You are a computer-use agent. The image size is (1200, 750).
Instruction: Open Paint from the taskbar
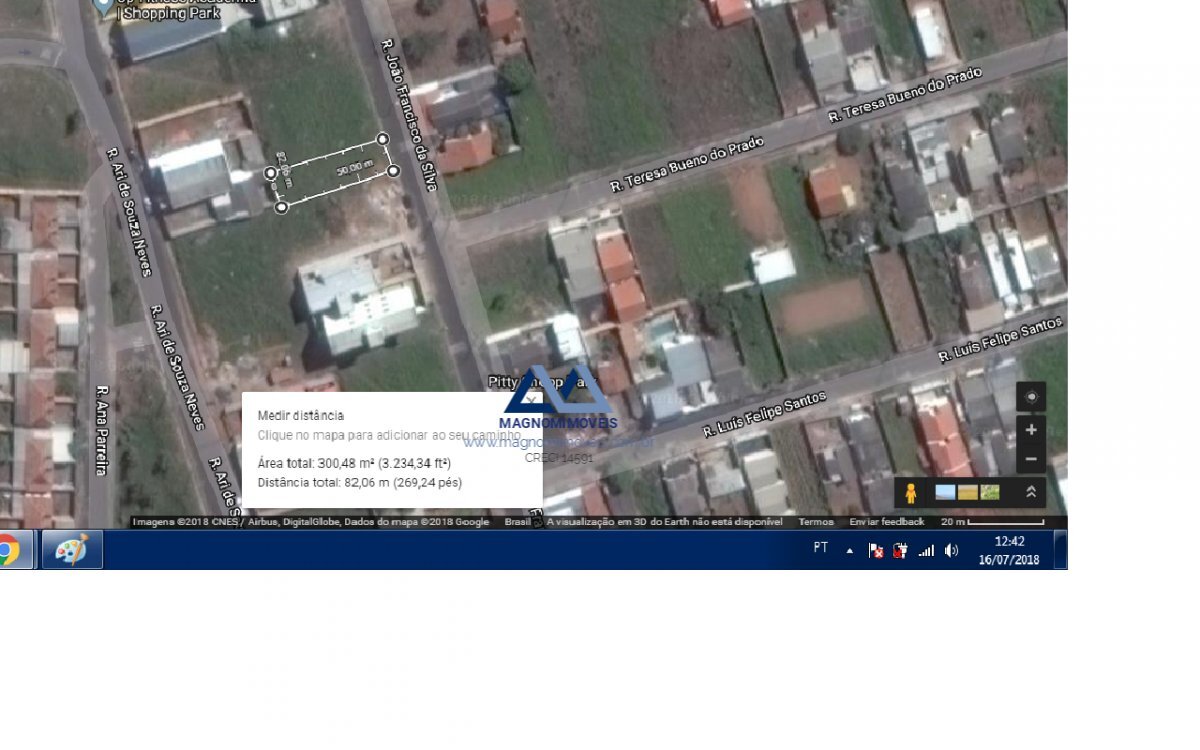coord(72,550)
